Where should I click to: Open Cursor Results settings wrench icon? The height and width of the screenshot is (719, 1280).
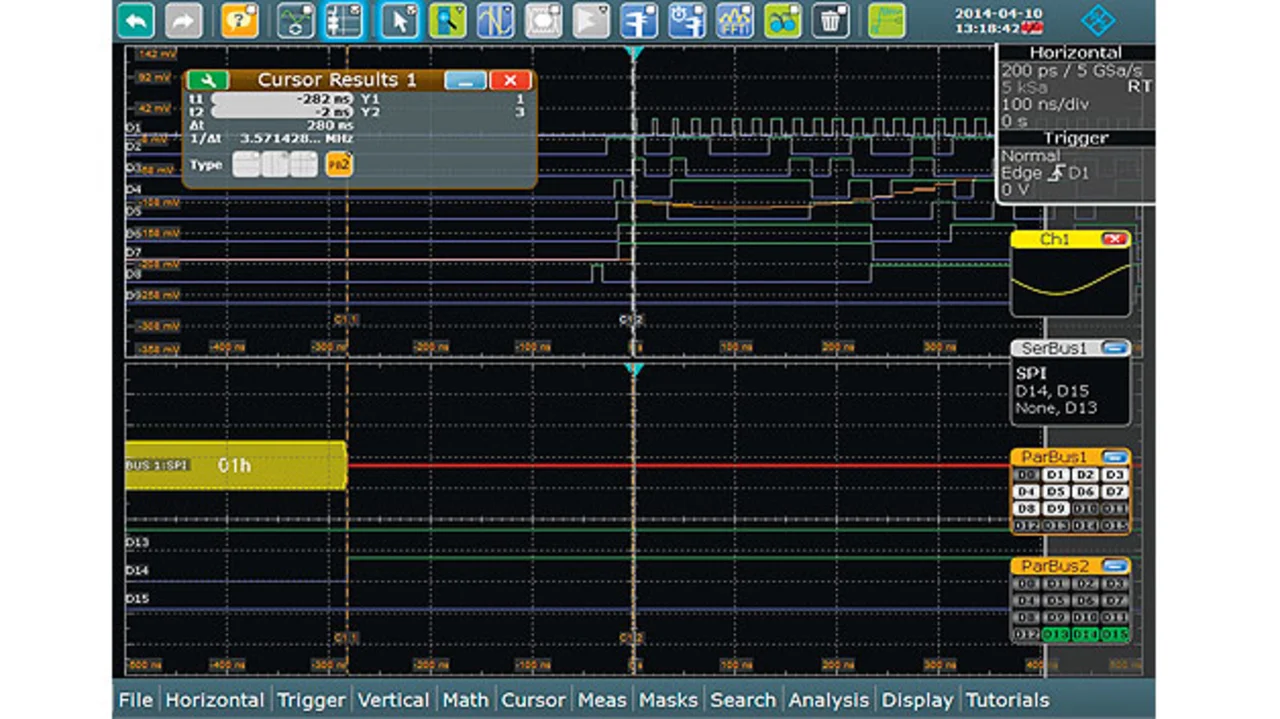coord(208,80)
